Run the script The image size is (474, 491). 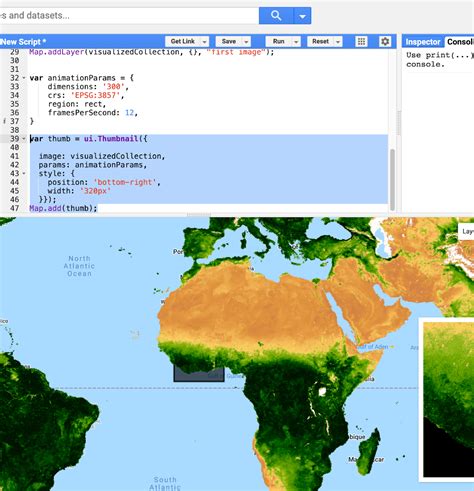(x=279, y=41)
